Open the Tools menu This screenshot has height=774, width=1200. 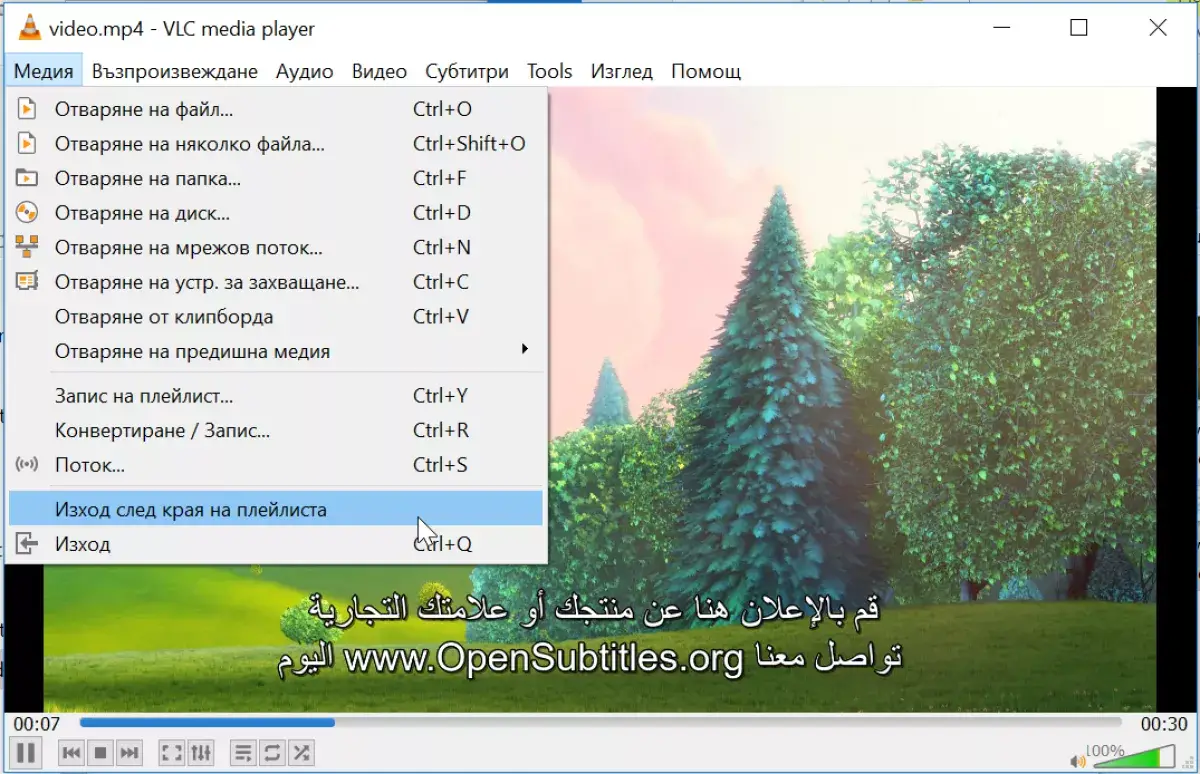point(550,71)
